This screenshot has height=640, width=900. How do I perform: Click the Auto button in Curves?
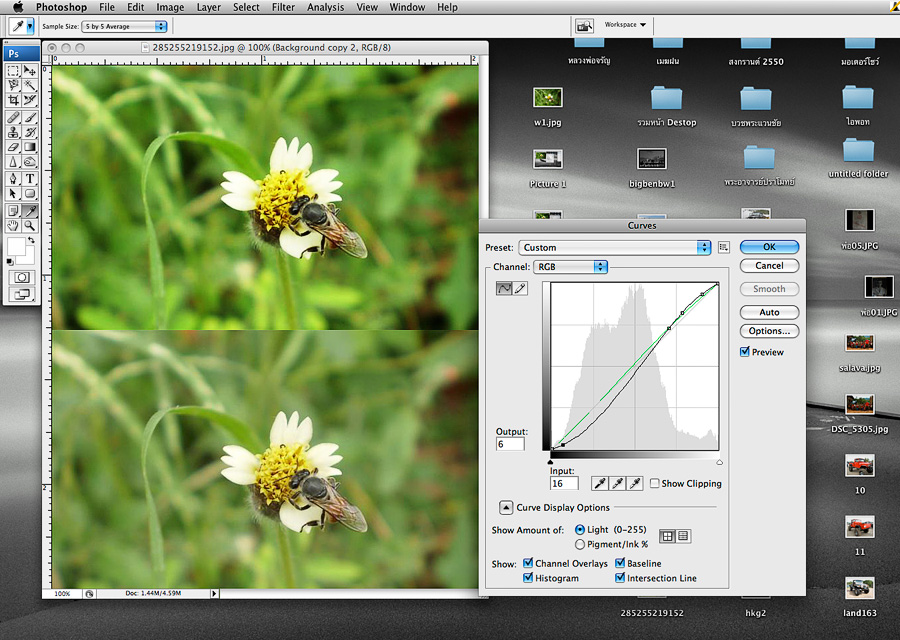(769, 312)
